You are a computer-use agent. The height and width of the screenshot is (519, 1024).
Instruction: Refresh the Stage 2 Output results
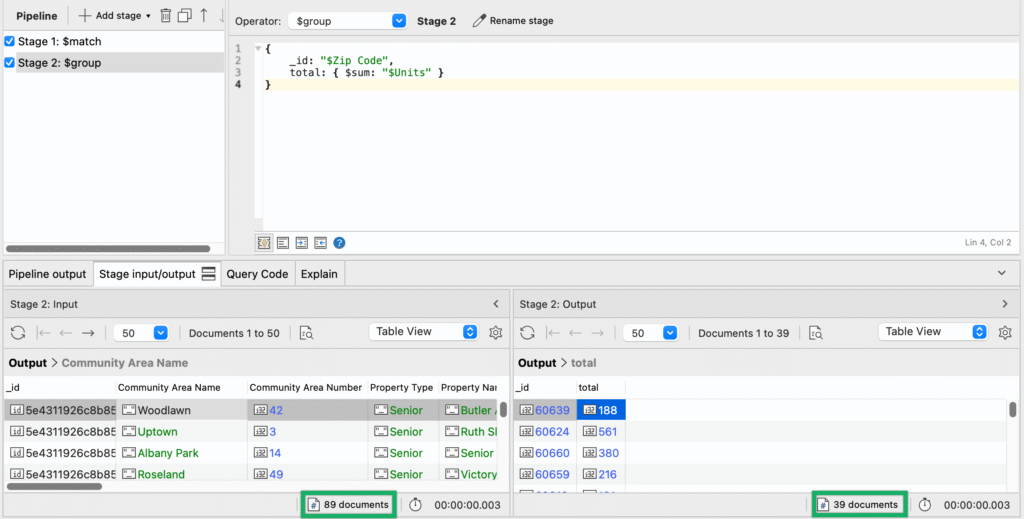528,333
